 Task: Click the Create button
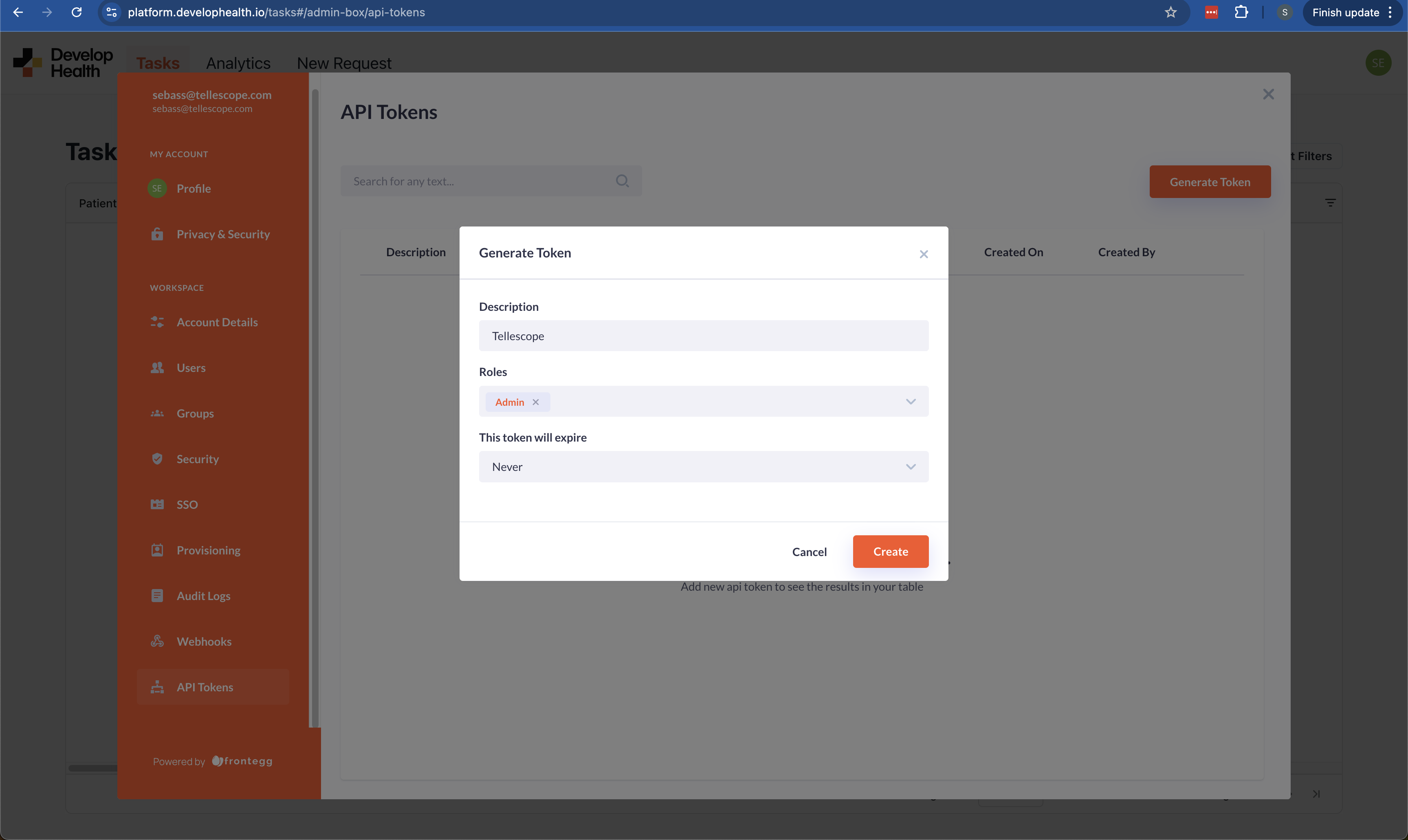click(x=890, y=551)
